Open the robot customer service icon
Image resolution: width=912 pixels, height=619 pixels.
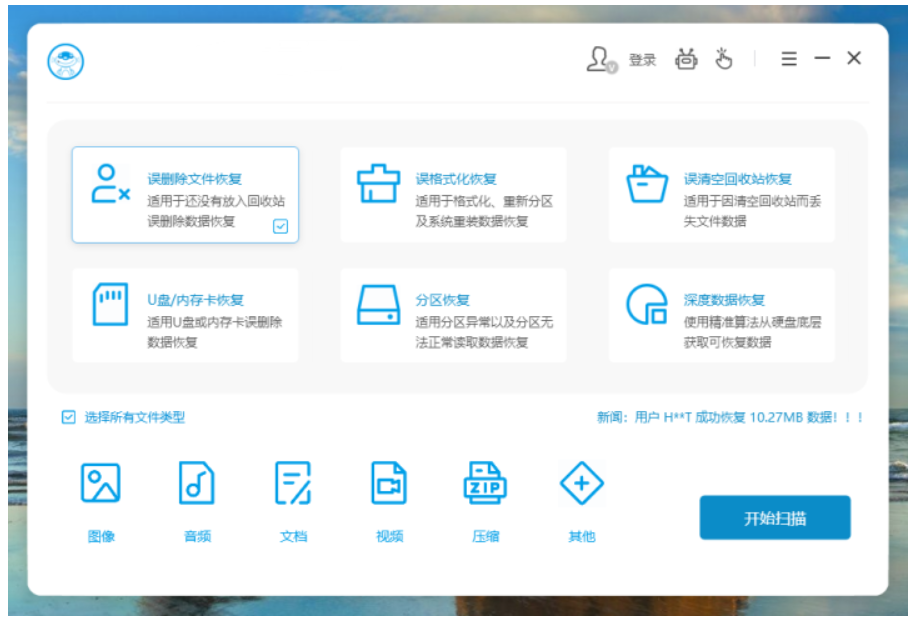686,59
